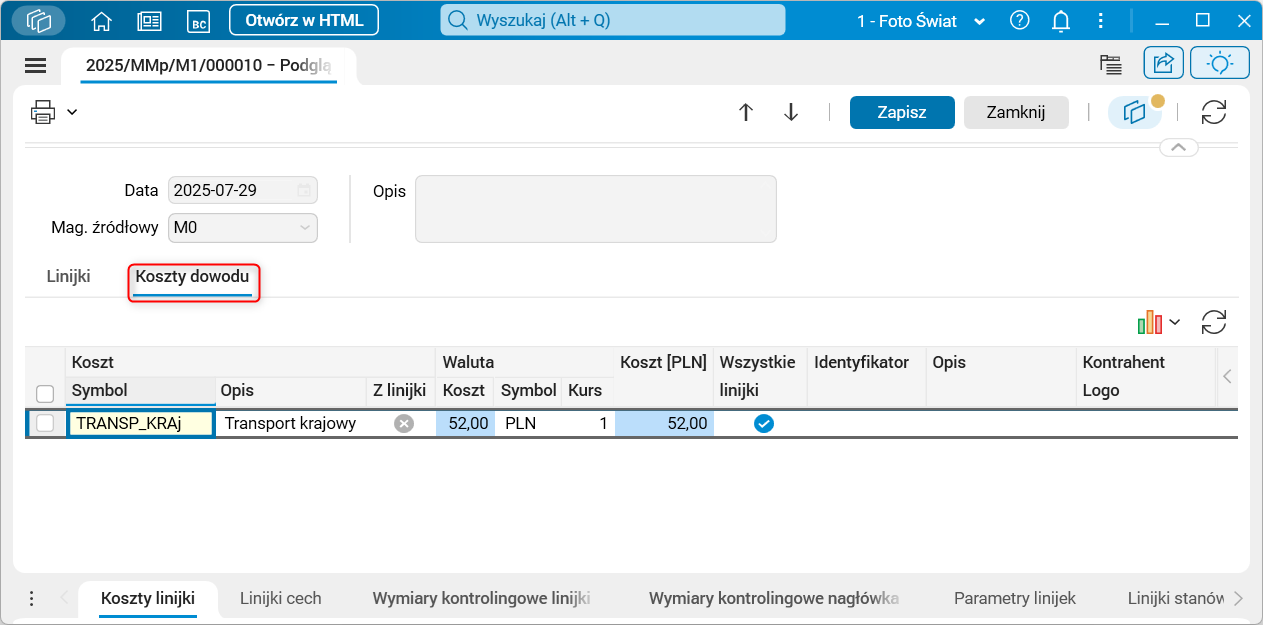Click the TRANSP_KRAj symbol cell
Viewport: 1263px width, 625px height.
pyautogui.click(x=140, y=423)
